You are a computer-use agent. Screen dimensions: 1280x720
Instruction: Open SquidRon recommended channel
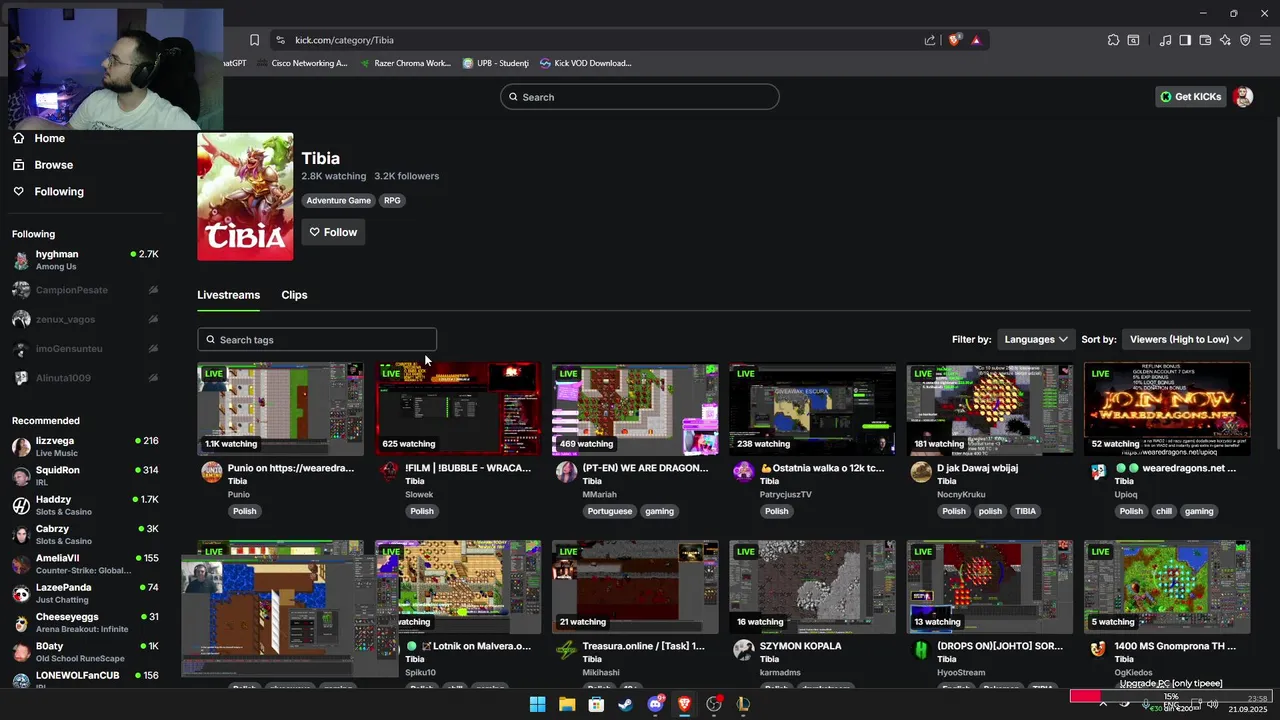pos(85,476)
